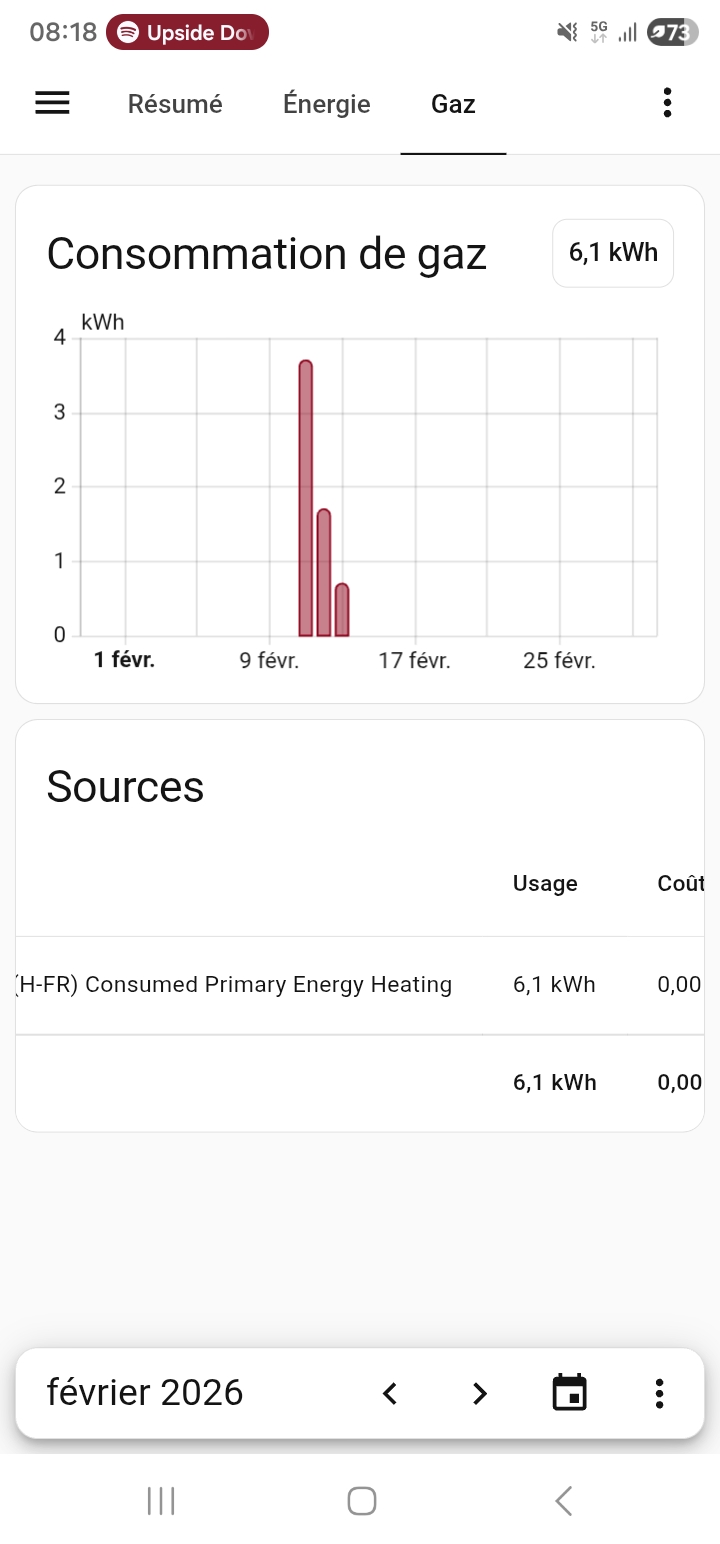Image resolution: width=720 pixels, height=1544 pixels.
Task: Open period options three-dot menu
Action: coord(659,1393)
